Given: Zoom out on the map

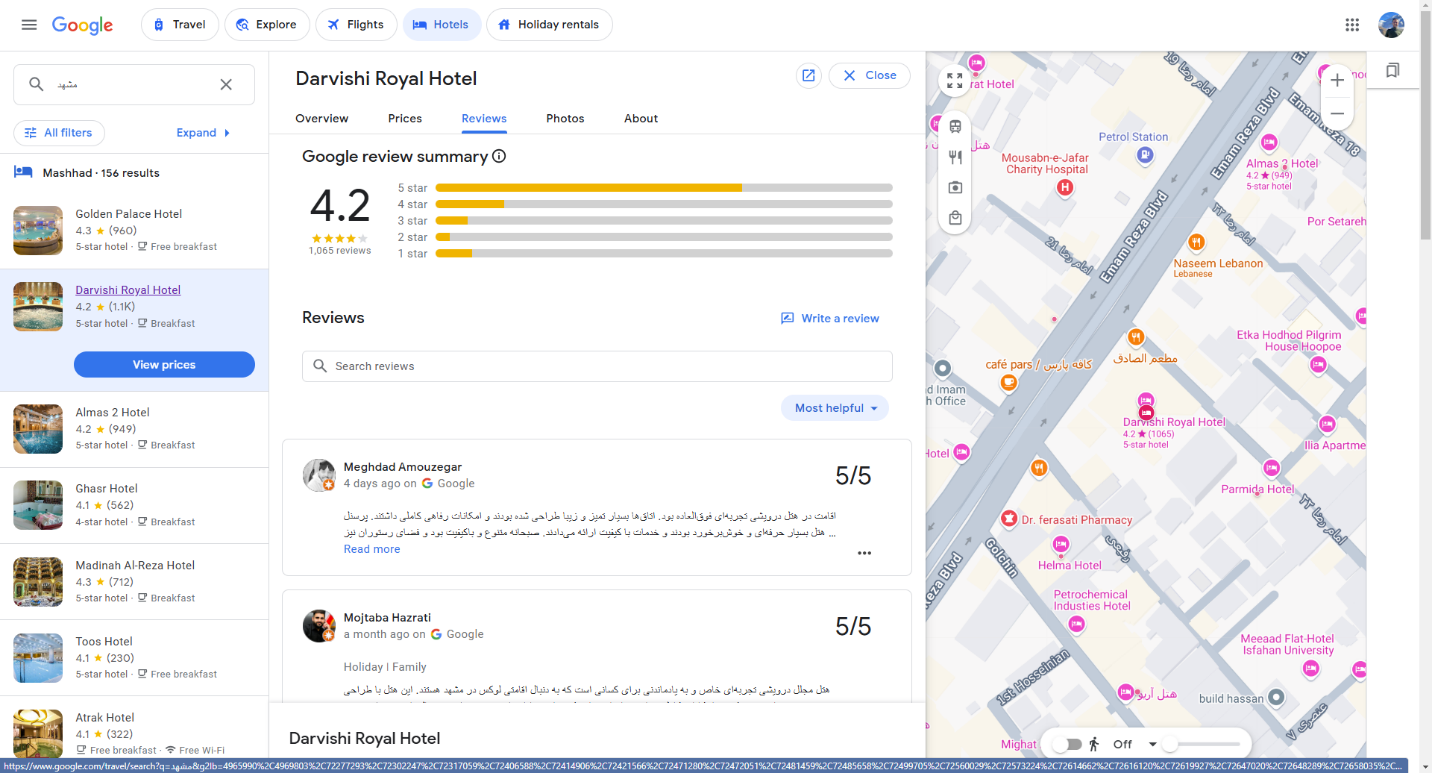Looking at the screenshot, I should pos(1337,113).
